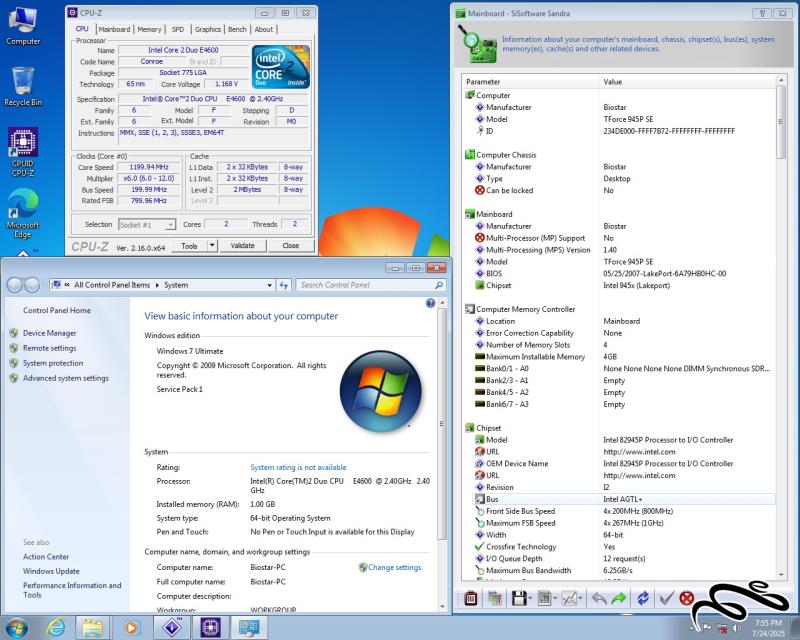This screenshot has height=640, width=800.
Task: Click the first dark-red icon in Sandra toolbar
Action: 471,598
